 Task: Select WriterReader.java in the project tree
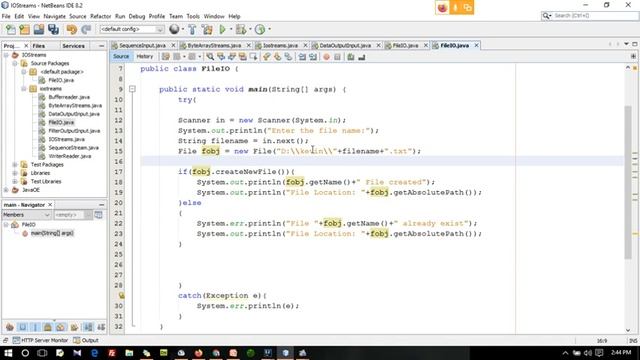coord(69,156)
